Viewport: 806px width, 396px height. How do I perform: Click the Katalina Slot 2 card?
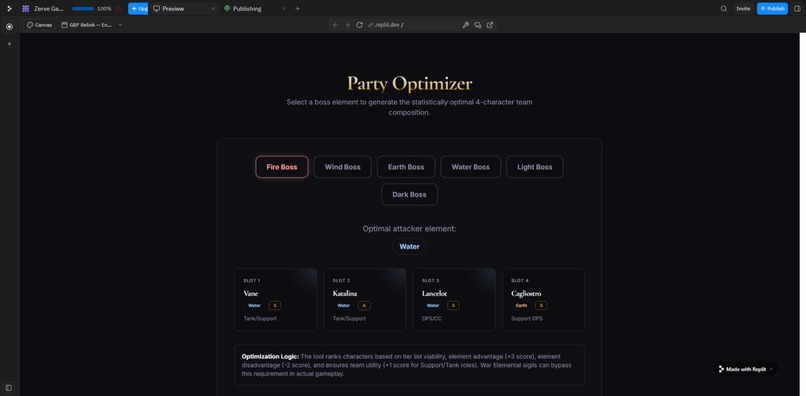click(365, 299)
